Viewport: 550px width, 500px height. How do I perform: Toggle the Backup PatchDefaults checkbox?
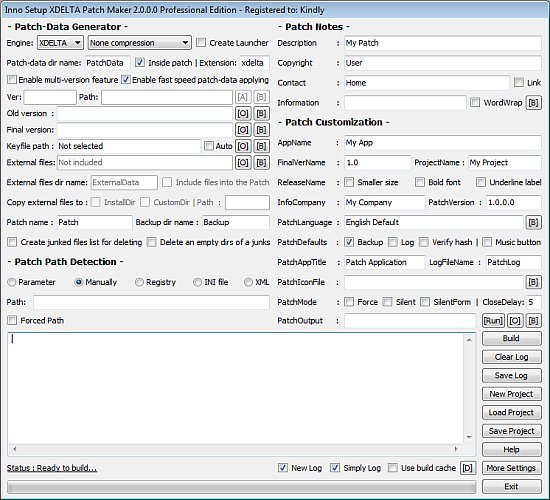[x=349, y=242]
